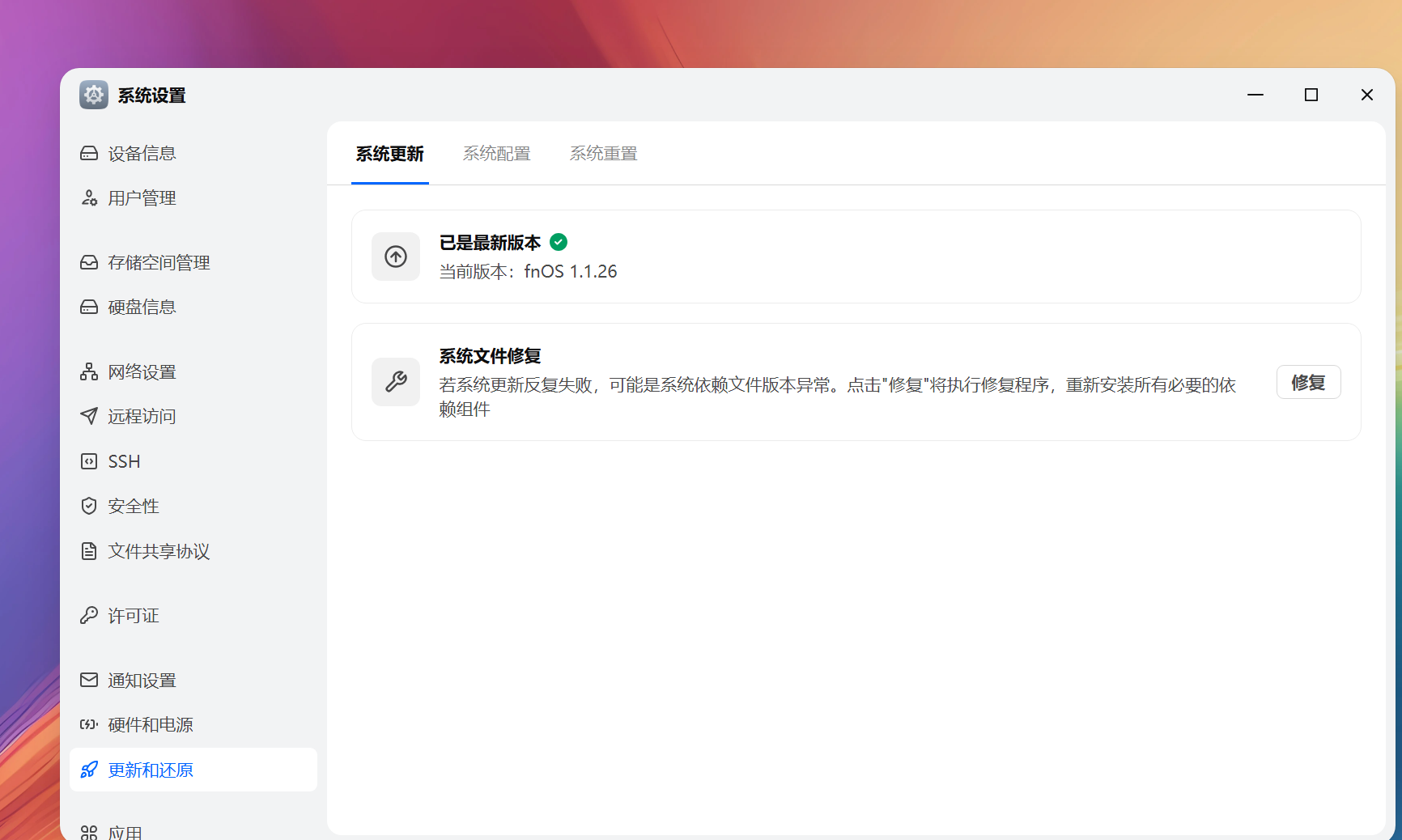Open the Notification Settings (通知设置) envelope icon

click(x=89, y=681)
